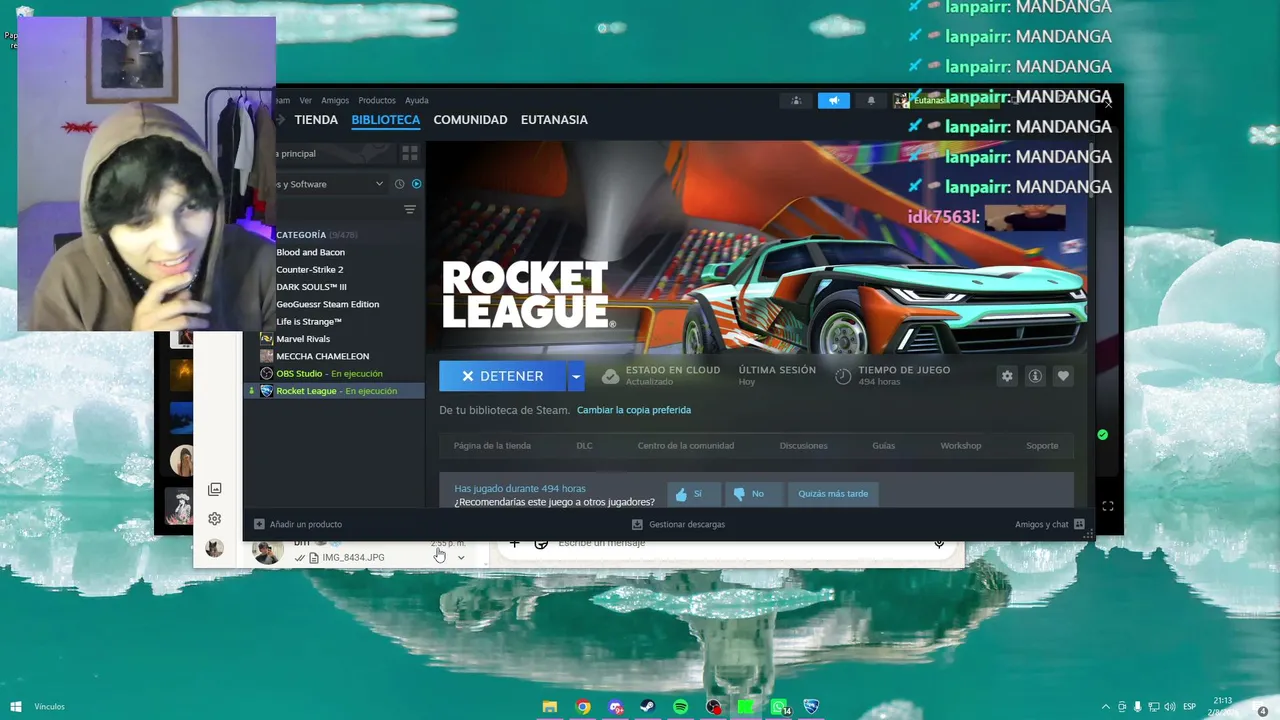
Task: Open the Productos menu
Action: 377,100
